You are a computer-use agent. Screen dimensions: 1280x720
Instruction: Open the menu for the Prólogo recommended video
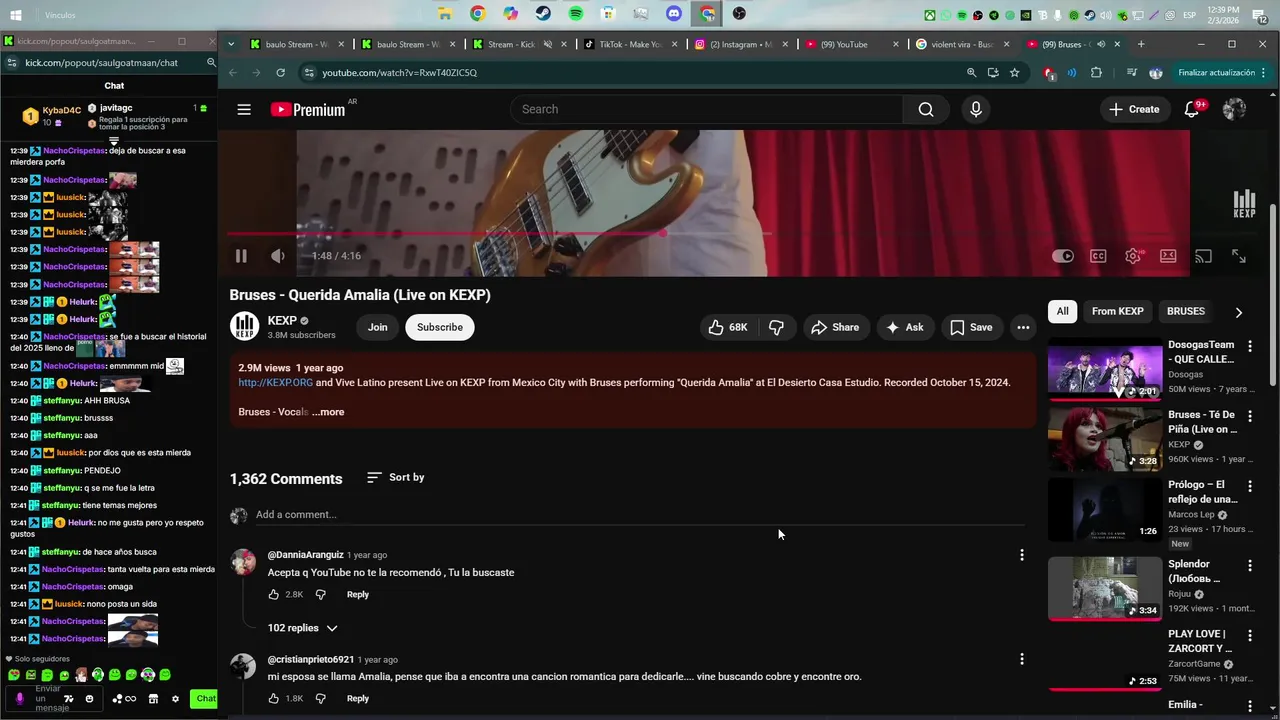pyautogui.click(x=1249, y=486)
